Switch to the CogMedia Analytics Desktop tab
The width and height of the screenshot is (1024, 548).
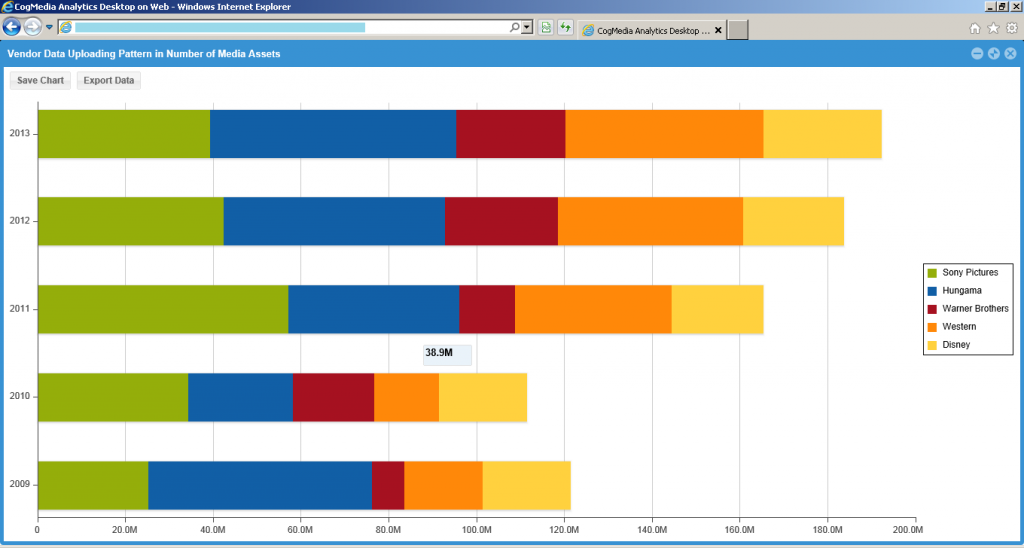coord(645,30)
